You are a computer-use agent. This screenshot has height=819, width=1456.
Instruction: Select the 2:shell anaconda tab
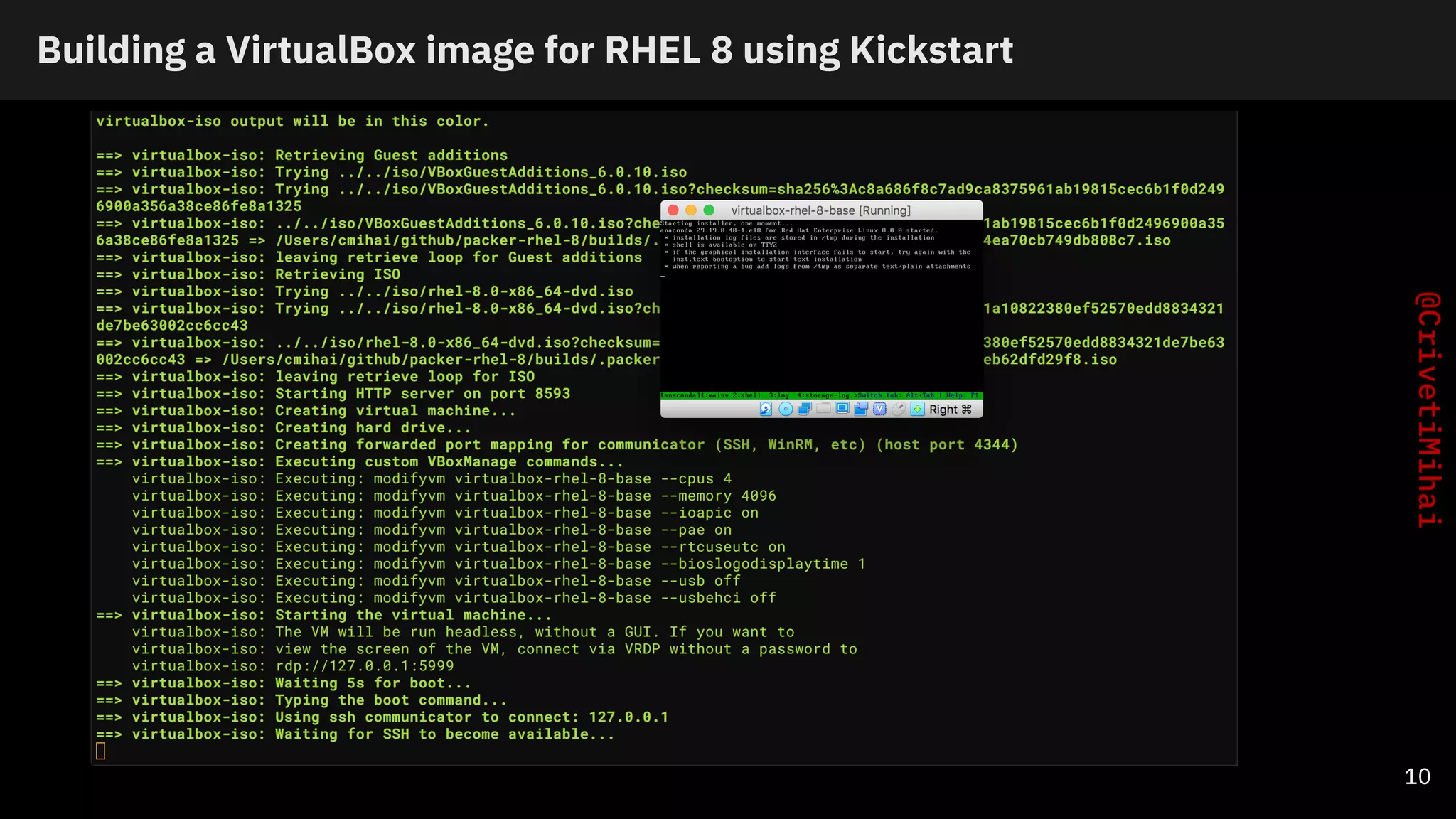coord(747,395)
